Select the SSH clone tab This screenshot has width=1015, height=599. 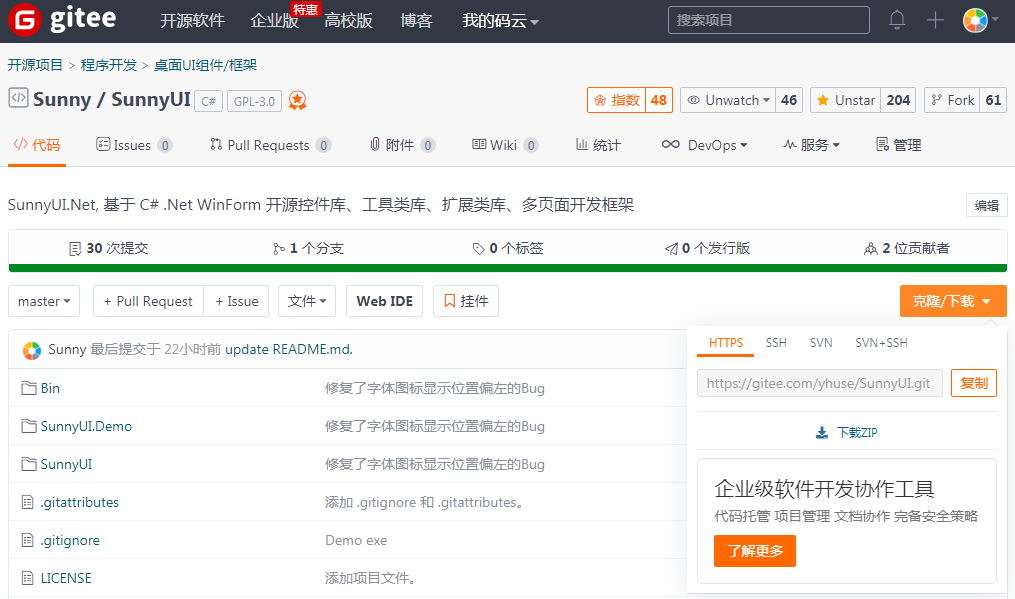click(x=776, y=343)
